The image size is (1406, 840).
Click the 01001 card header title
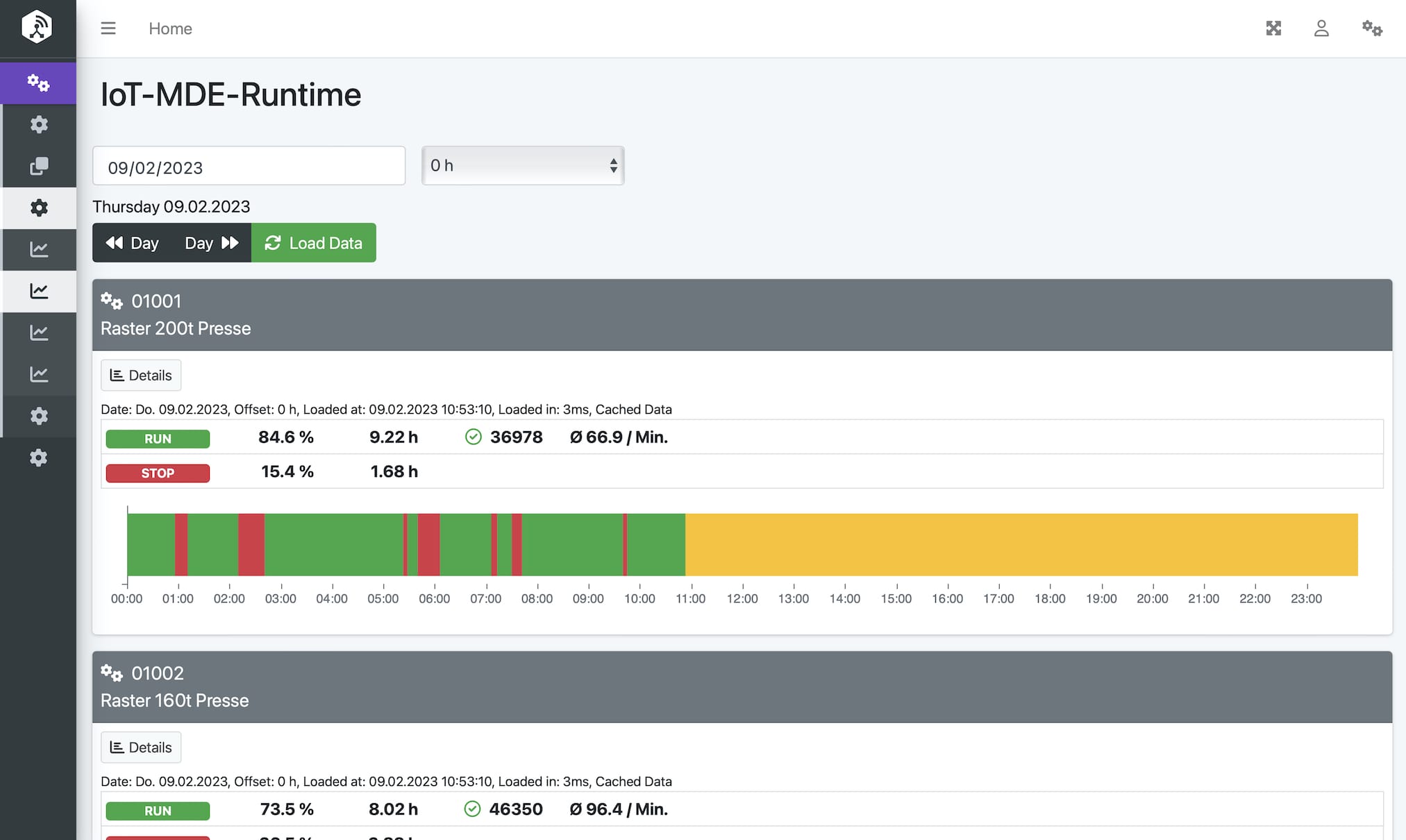click(x=156, y=301)
